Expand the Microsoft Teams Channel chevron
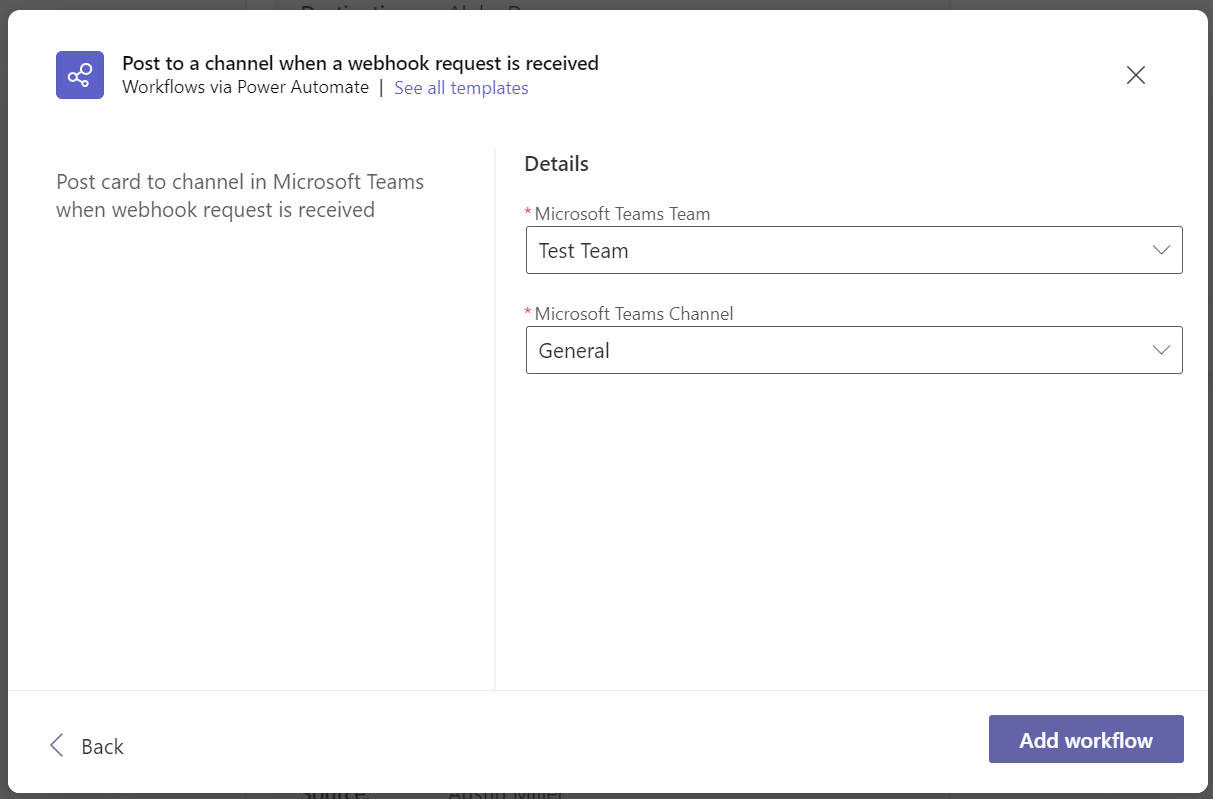Image resolution: width=1213 pixels, height=799 pixels. [x=1161, y=350]
